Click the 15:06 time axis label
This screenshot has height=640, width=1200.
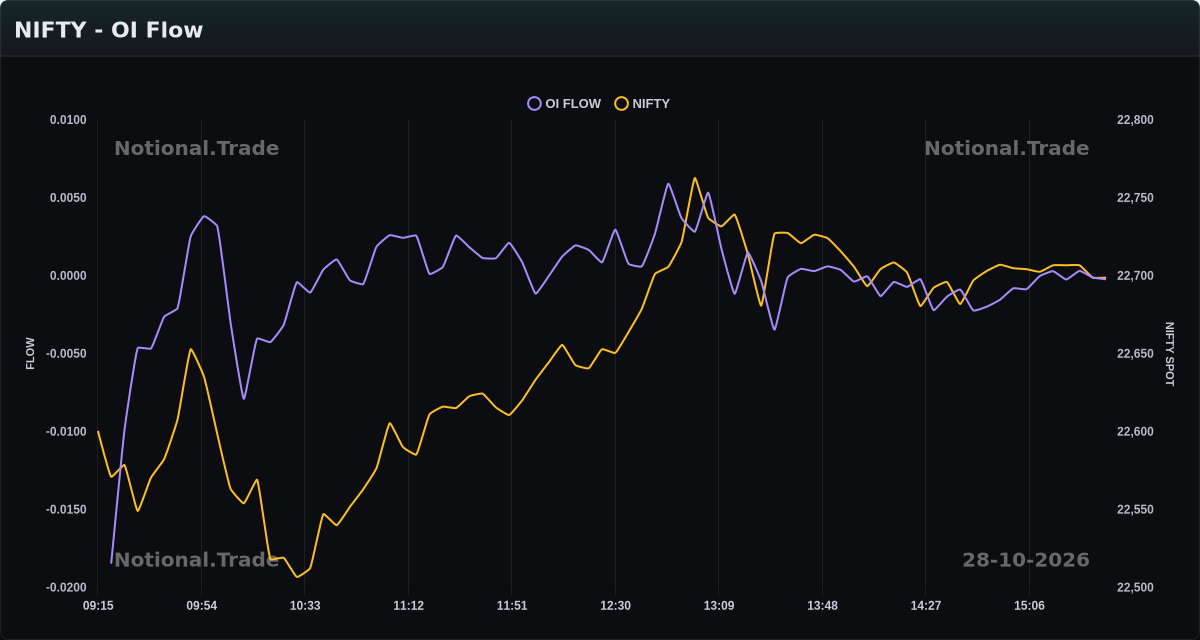click(1029, 606)
